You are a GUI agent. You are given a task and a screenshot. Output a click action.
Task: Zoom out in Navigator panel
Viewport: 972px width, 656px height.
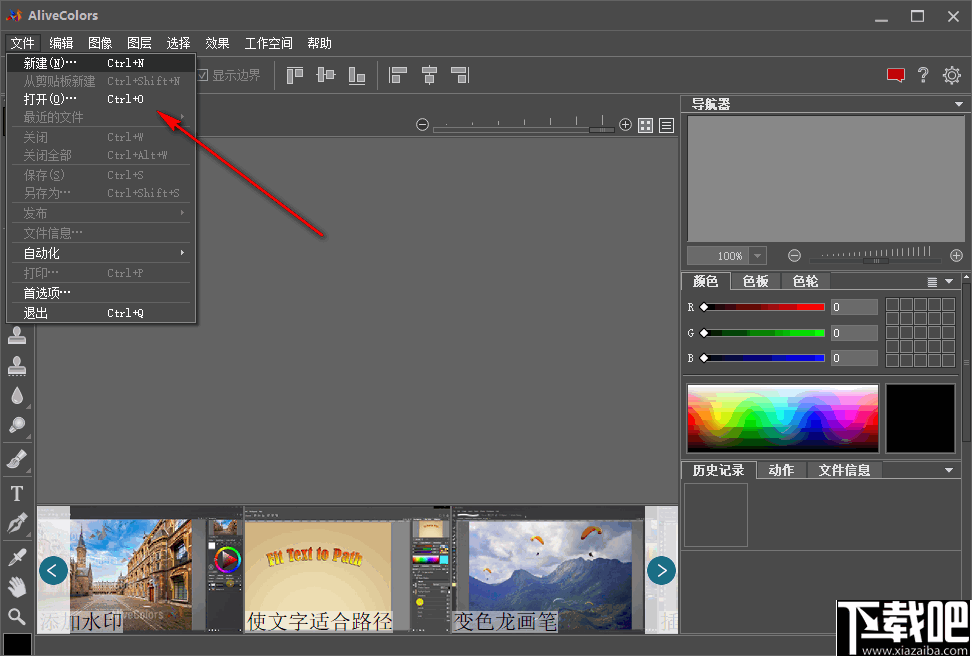pyautogui.click(x=794, y=255)
